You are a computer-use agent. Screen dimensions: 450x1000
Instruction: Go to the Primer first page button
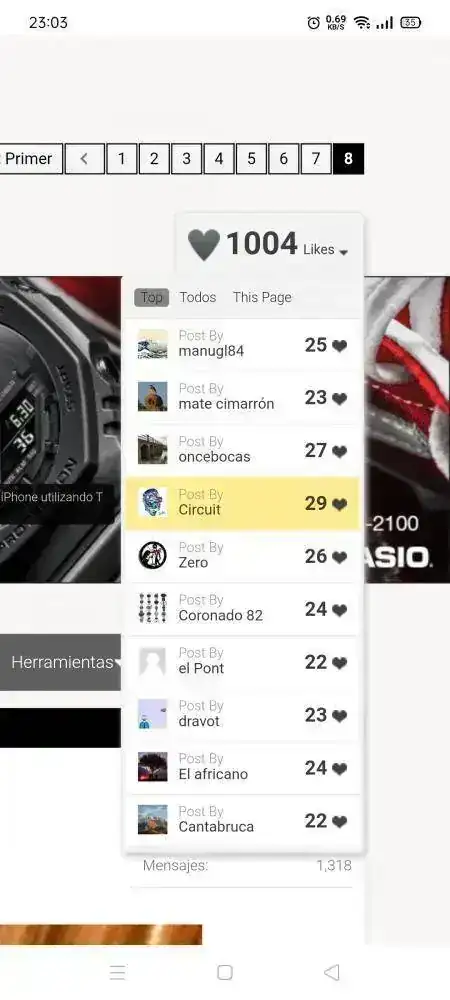point(31,159)
